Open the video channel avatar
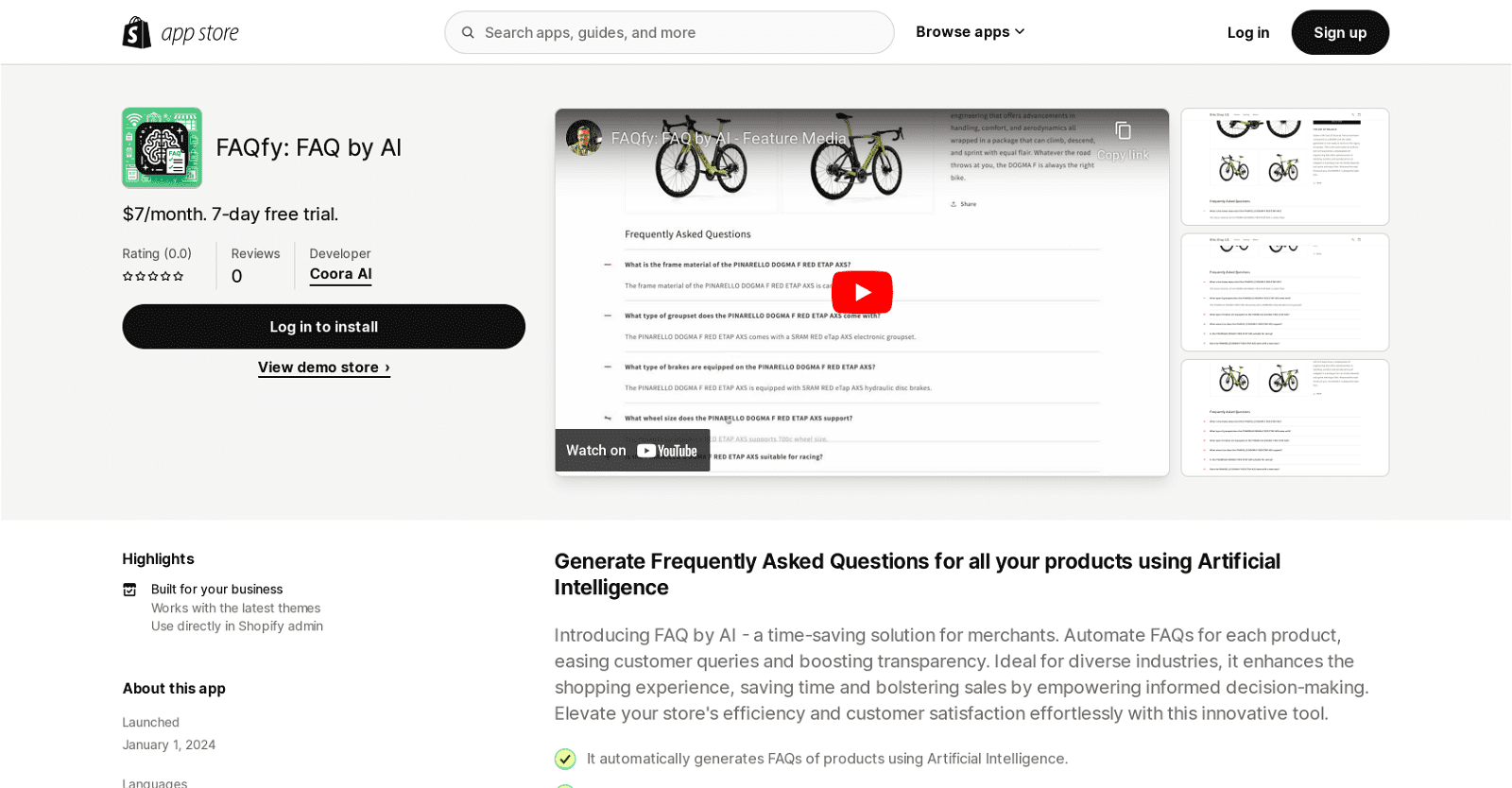This screenshot has height=788, width=1512. coord(584,138)
